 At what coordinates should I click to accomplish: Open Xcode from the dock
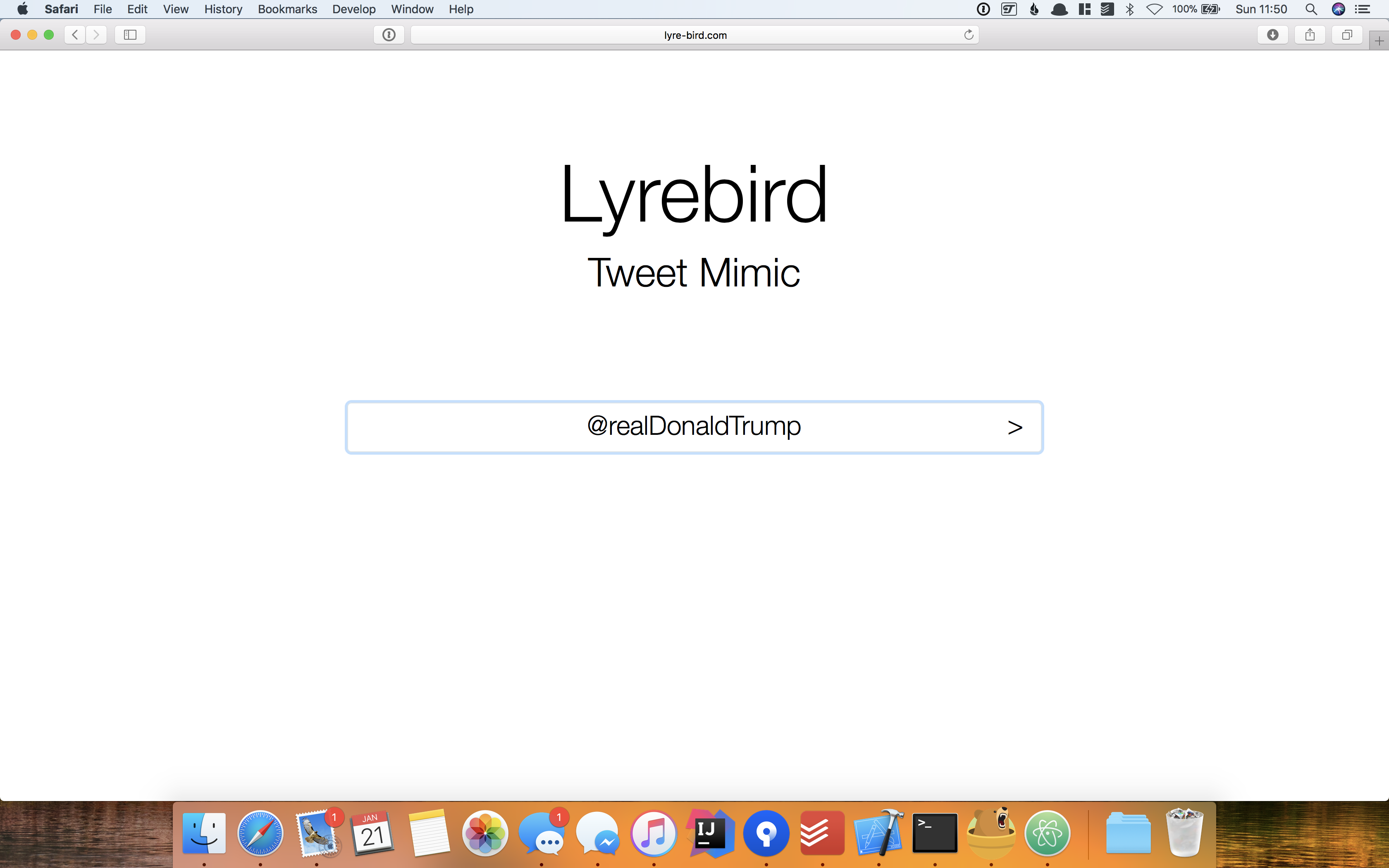pos(878,833)
